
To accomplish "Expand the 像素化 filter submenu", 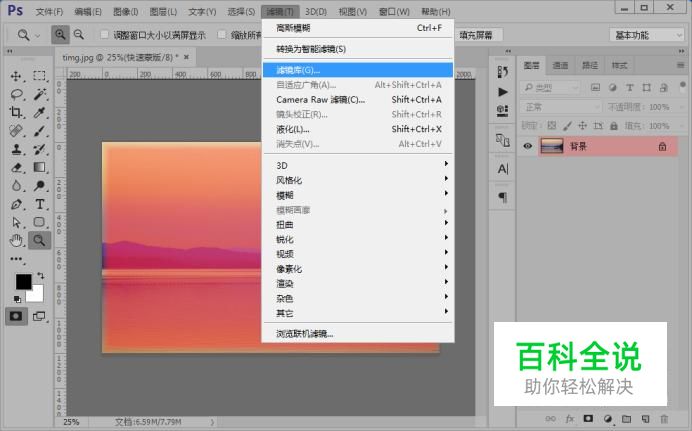I will [x=358, y=269].
